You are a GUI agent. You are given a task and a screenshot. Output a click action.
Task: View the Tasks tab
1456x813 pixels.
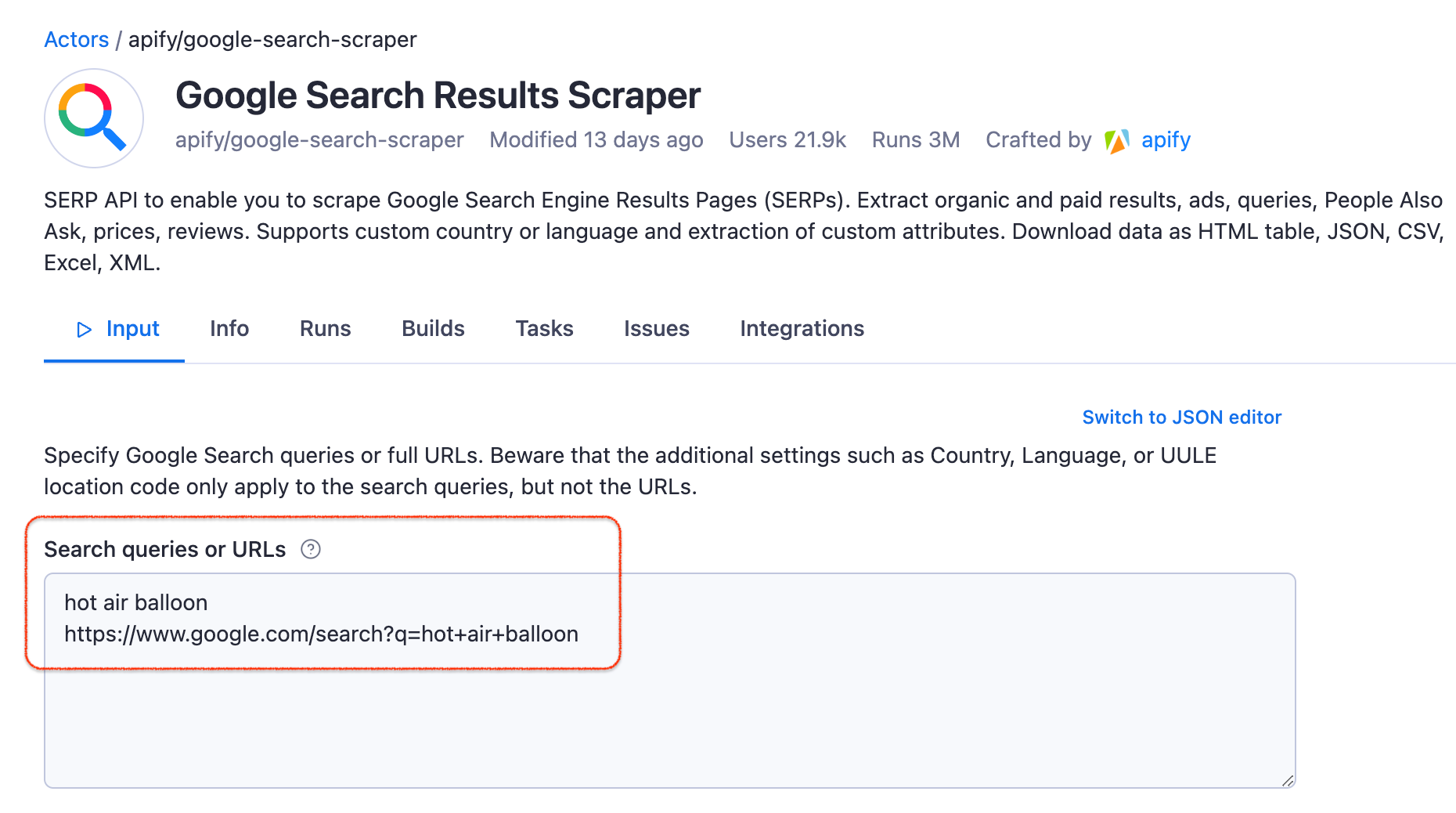click(x=544, y=329)
